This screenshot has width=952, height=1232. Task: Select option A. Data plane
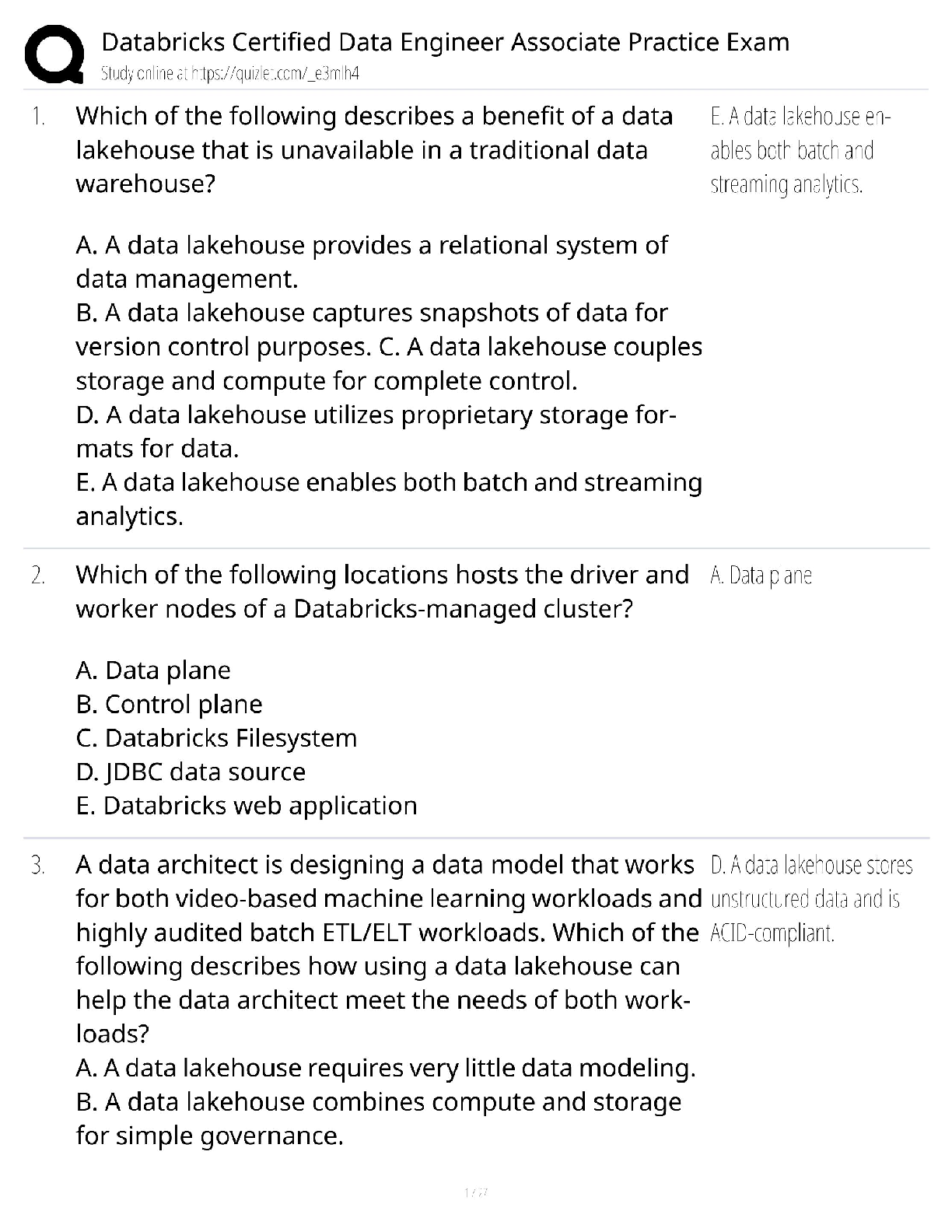pyautogui.click(x=153, y=670)
